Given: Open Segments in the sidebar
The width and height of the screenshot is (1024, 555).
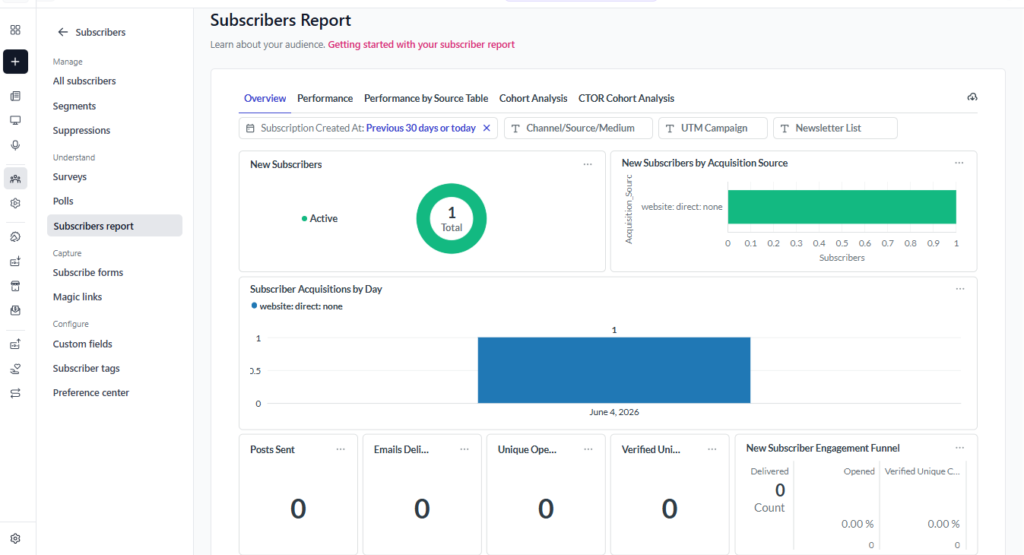Looking at the screenshot, I should [74, 106].
